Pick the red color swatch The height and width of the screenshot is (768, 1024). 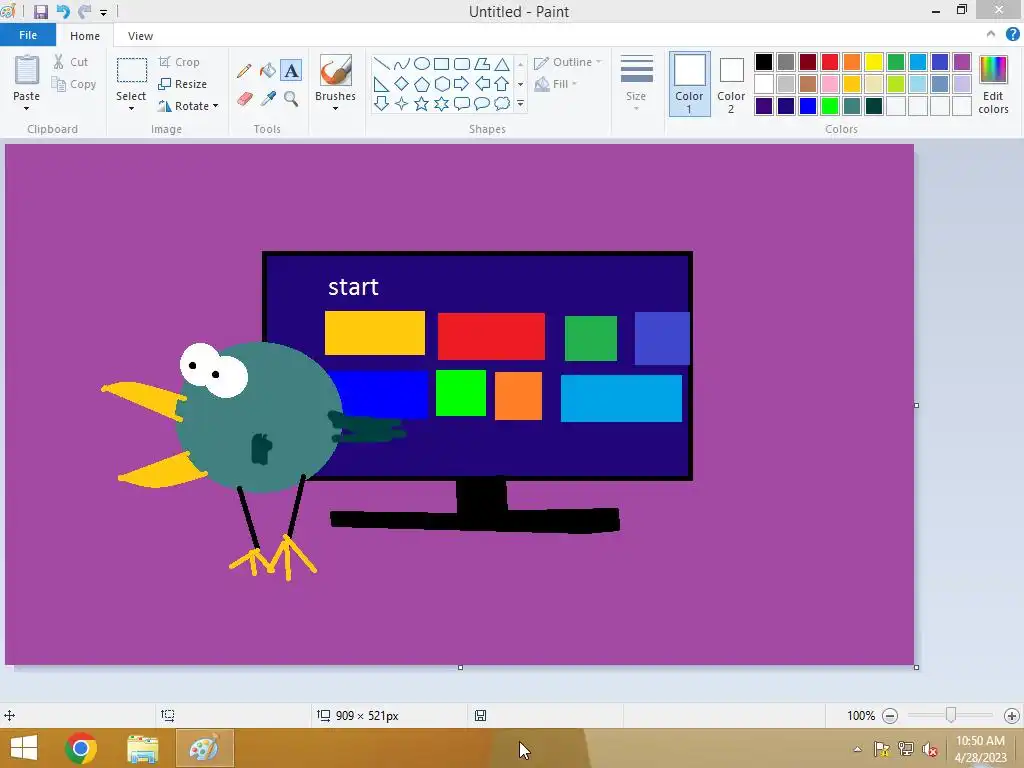[830, 62]
